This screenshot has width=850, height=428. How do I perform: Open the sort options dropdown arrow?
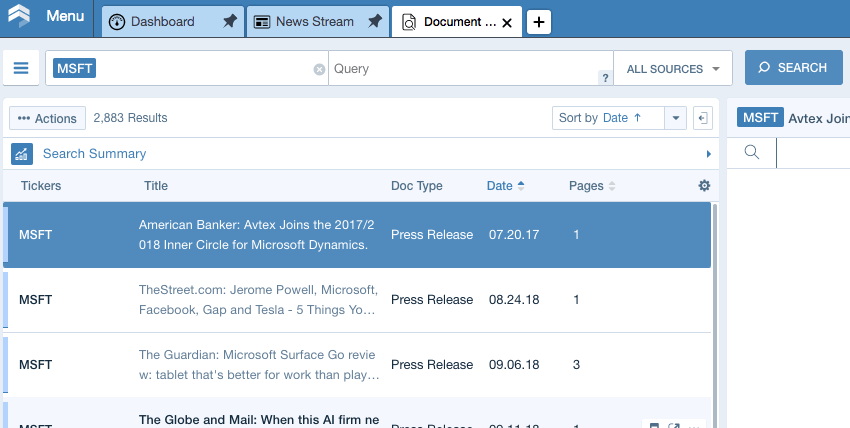[675, 118]
